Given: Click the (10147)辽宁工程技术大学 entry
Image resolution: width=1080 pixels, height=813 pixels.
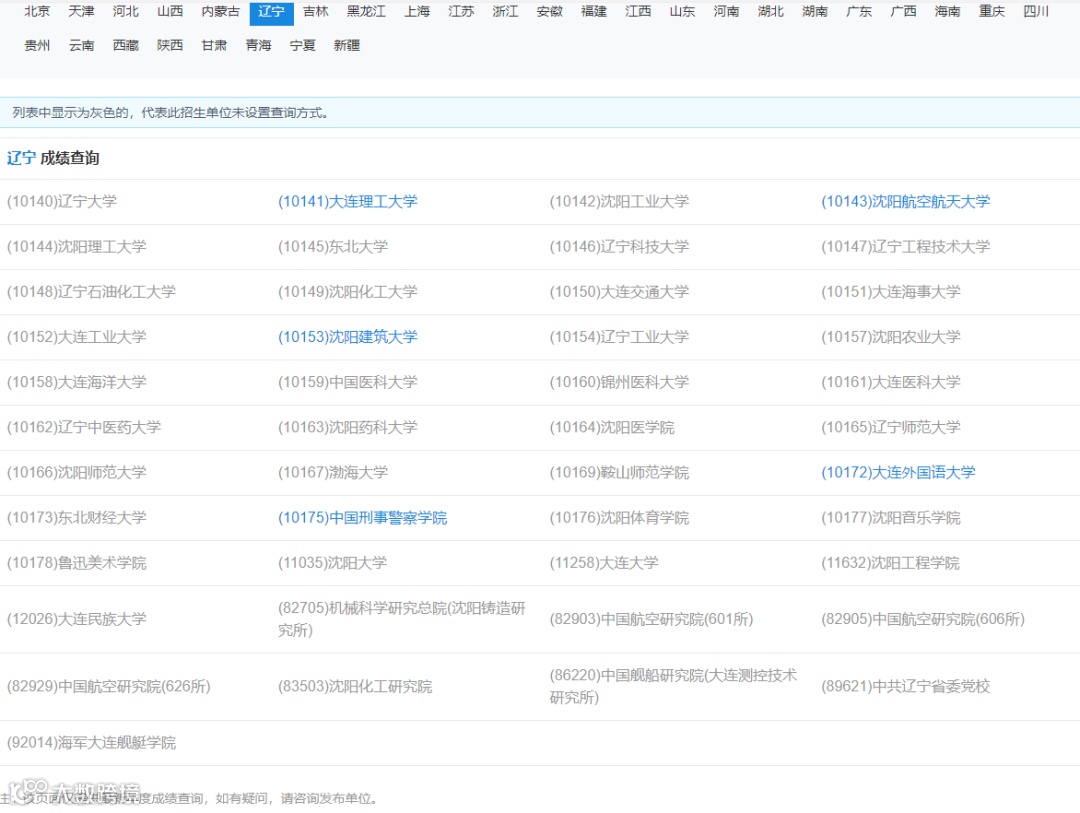Looking at the screenshot, I should pyautogui.click(x=905, y=247).
